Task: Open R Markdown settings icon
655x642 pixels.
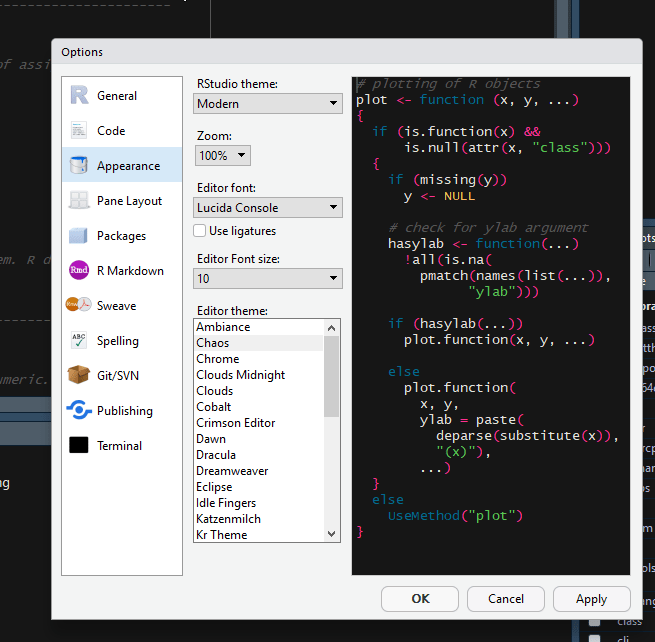Action: [79, 271]
